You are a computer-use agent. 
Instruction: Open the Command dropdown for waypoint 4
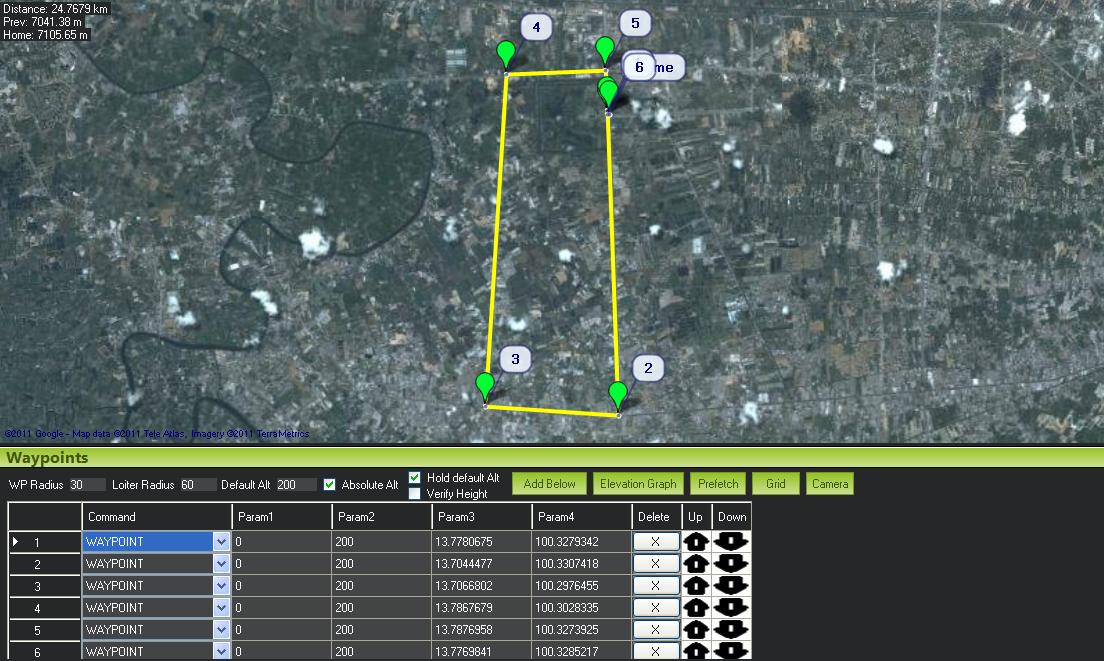[221, 608]
